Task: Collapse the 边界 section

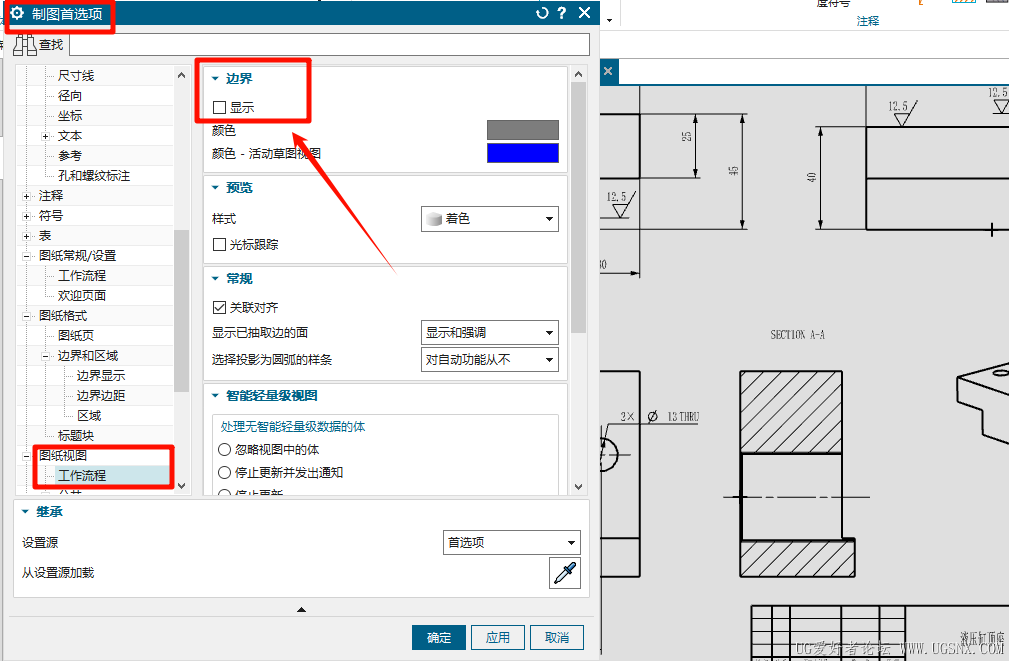Action: pos(216,79)
